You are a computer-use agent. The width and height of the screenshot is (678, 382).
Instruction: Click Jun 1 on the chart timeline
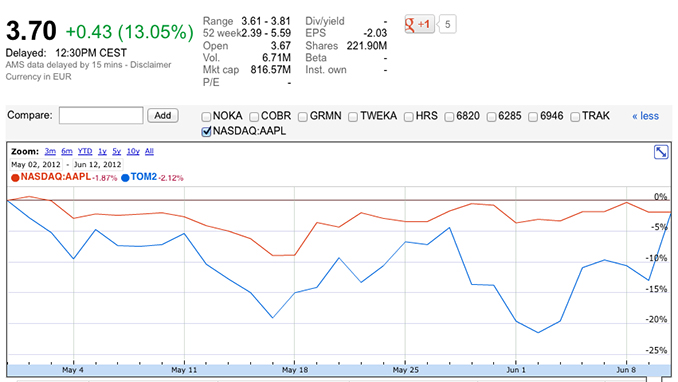pyautogui.click(x=516, y=370)
